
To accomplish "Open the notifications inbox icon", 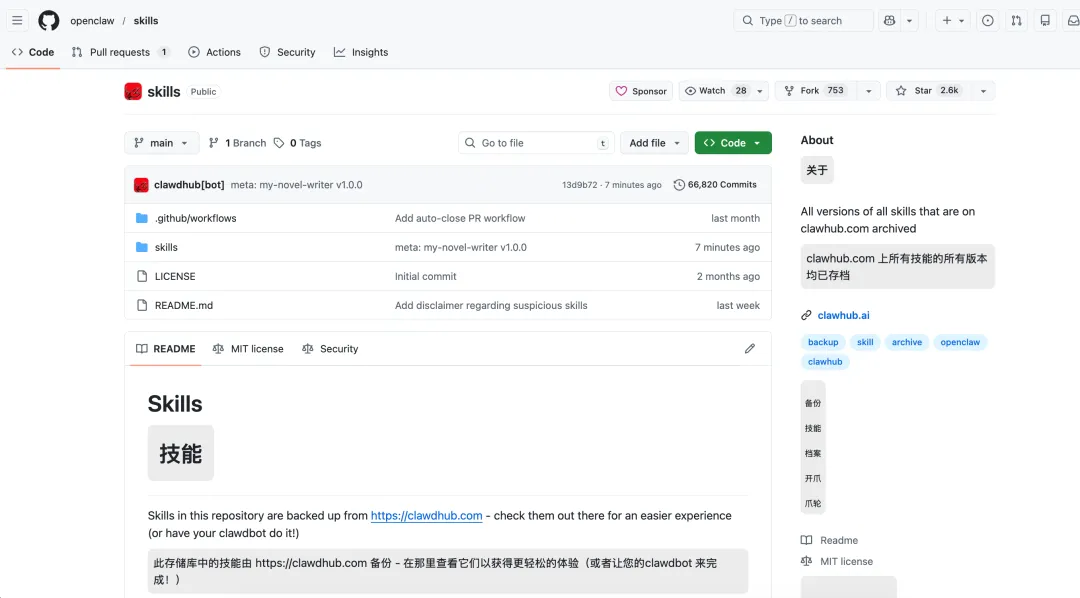I will coord(1072,21).
